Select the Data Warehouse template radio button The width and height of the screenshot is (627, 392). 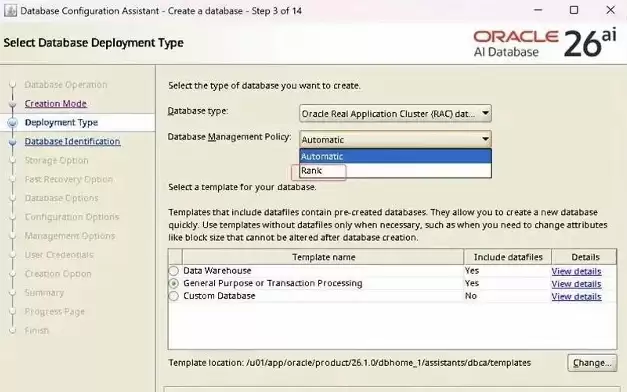pos(174,271)
